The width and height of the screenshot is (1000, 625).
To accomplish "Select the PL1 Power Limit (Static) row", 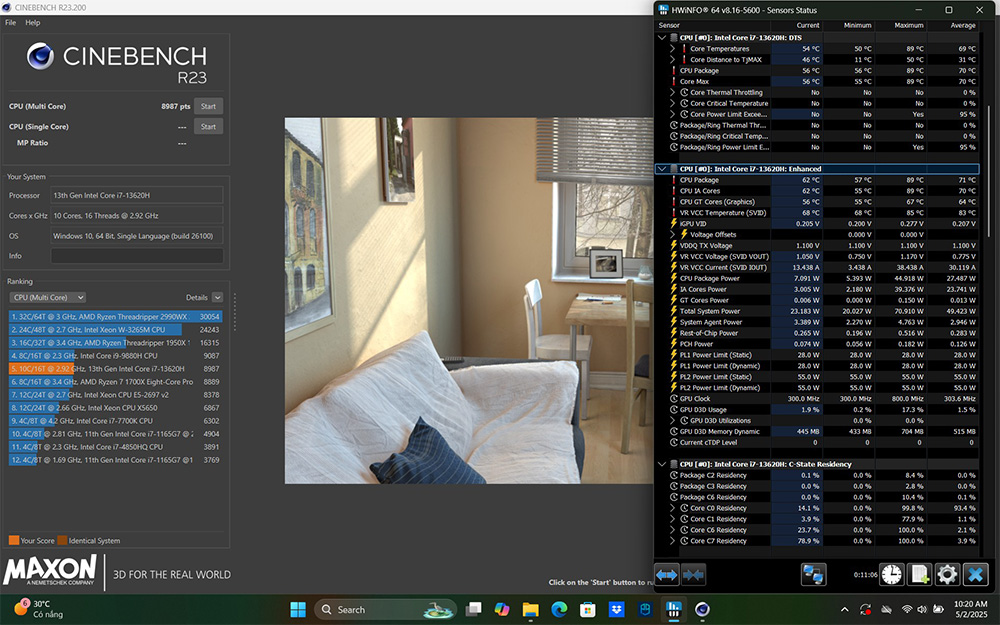I will pos(818,355).
